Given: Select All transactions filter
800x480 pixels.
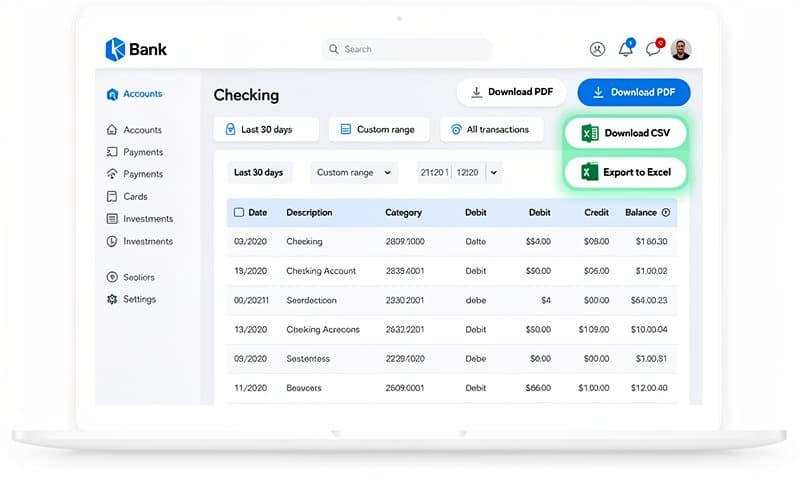Looking at the screenshot, I should click(492, 130).
